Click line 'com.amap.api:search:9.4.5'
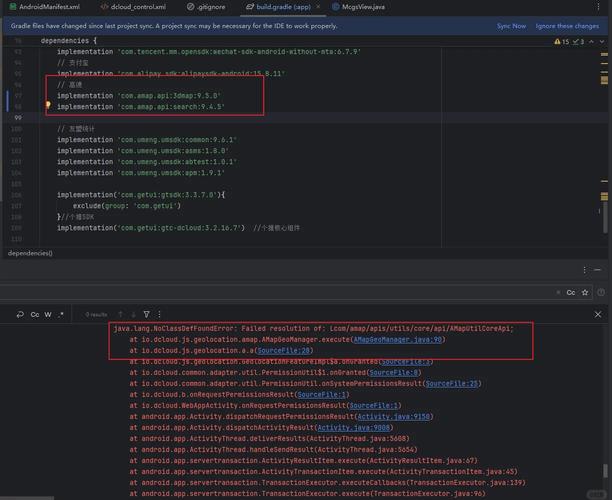The width and height of the screenshot is (612, 500). pos(141,107)
